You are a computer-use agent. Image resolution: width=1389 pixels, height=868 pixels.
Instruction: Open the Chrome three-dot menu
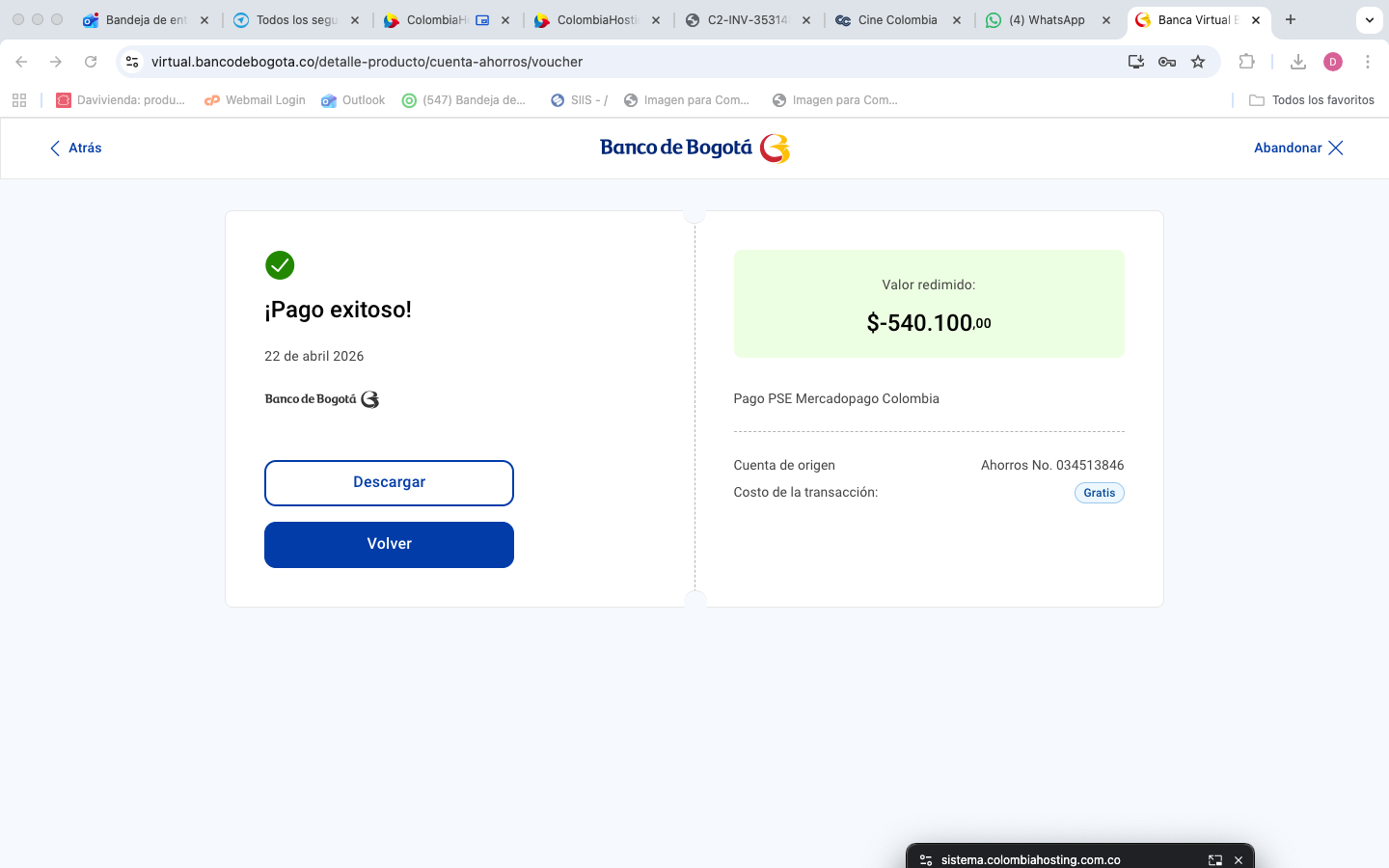[x=1368, y=62]
